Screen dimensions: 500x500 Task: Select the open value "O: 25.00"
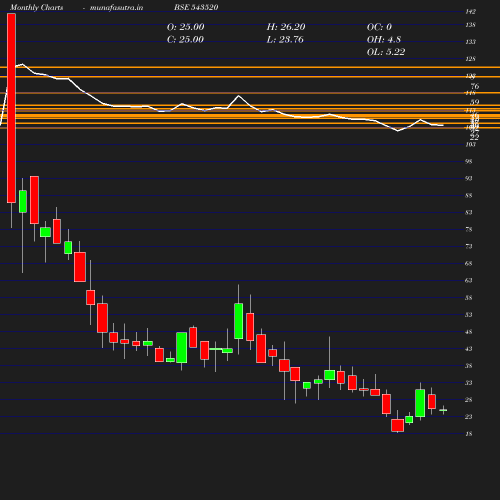point(185,27)
